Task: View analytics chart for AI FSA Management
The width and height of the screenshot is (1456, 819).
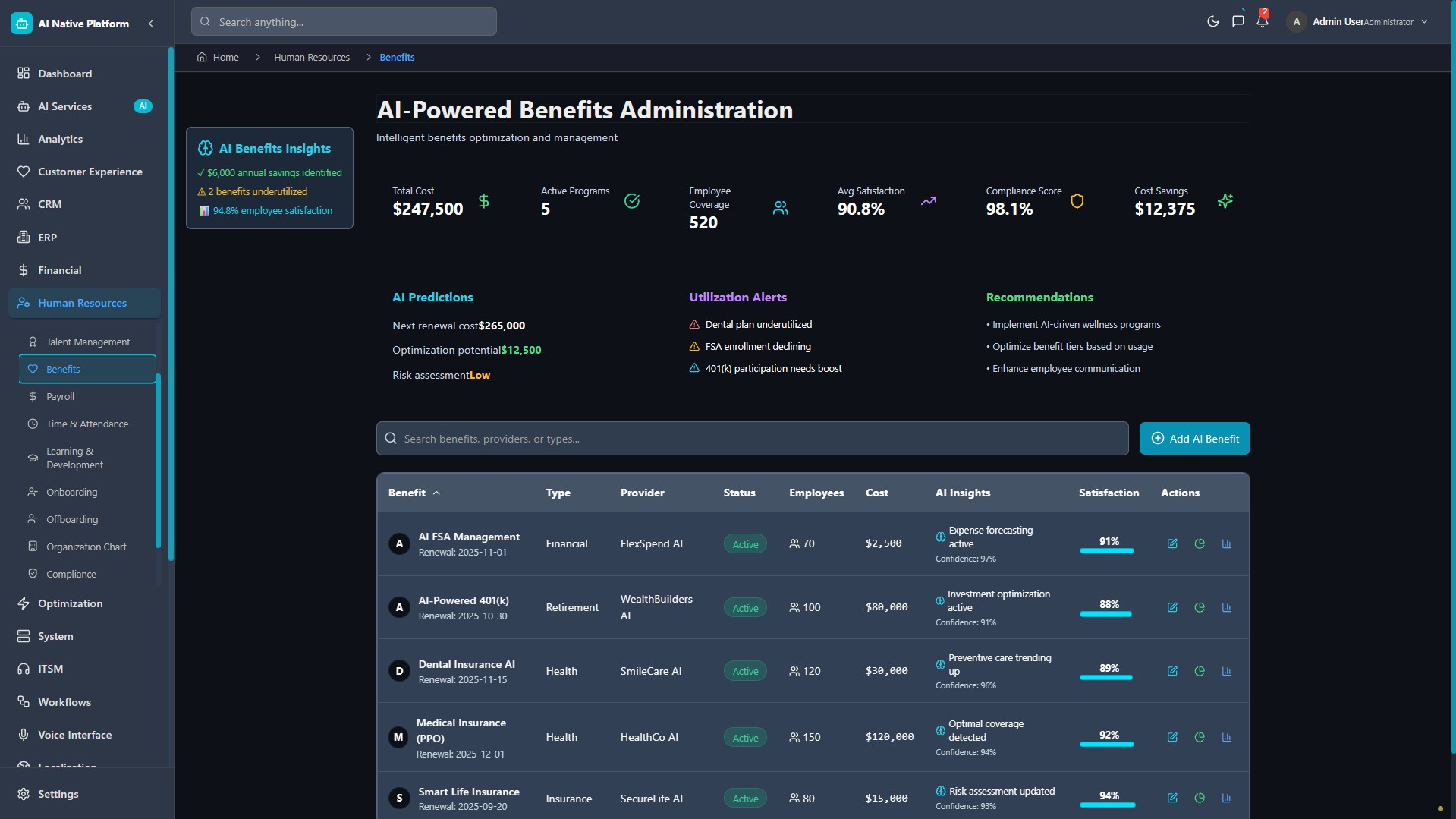Action: pos(1226,544)
